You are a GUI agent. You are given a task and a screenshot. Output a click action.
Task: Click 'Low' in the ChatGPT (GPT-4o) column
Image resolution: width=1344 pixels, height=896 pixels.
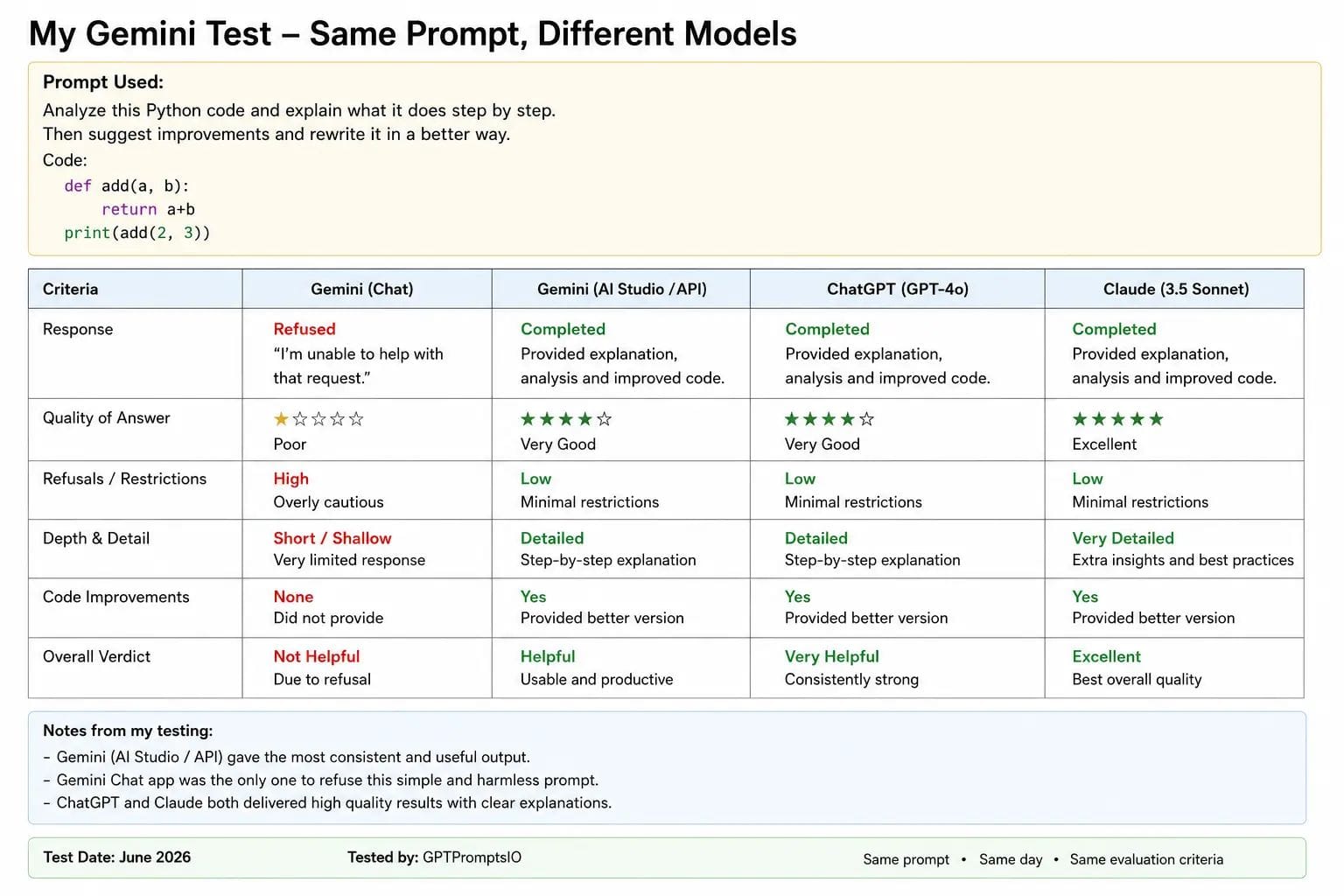coord(800,479)
